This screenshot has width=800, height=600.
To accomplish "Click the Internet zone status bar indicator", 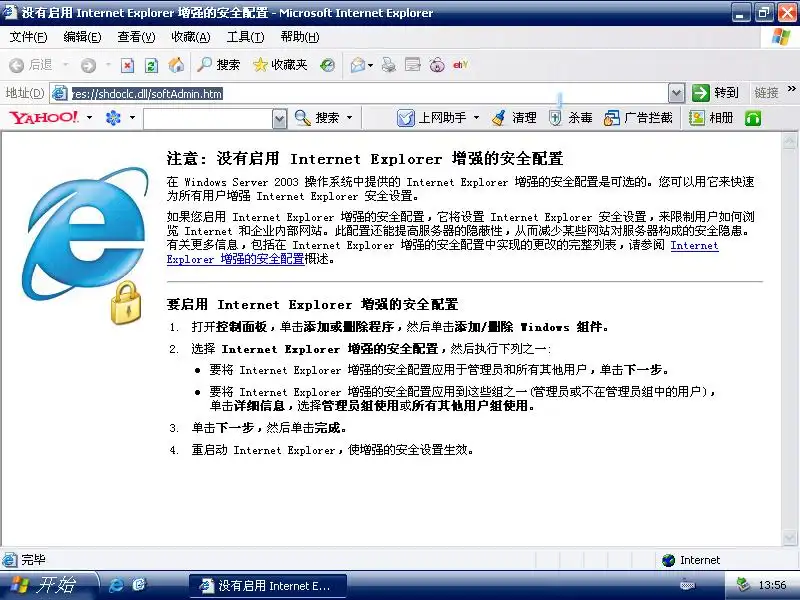I will pyautogui.click(x=691, y=560).
